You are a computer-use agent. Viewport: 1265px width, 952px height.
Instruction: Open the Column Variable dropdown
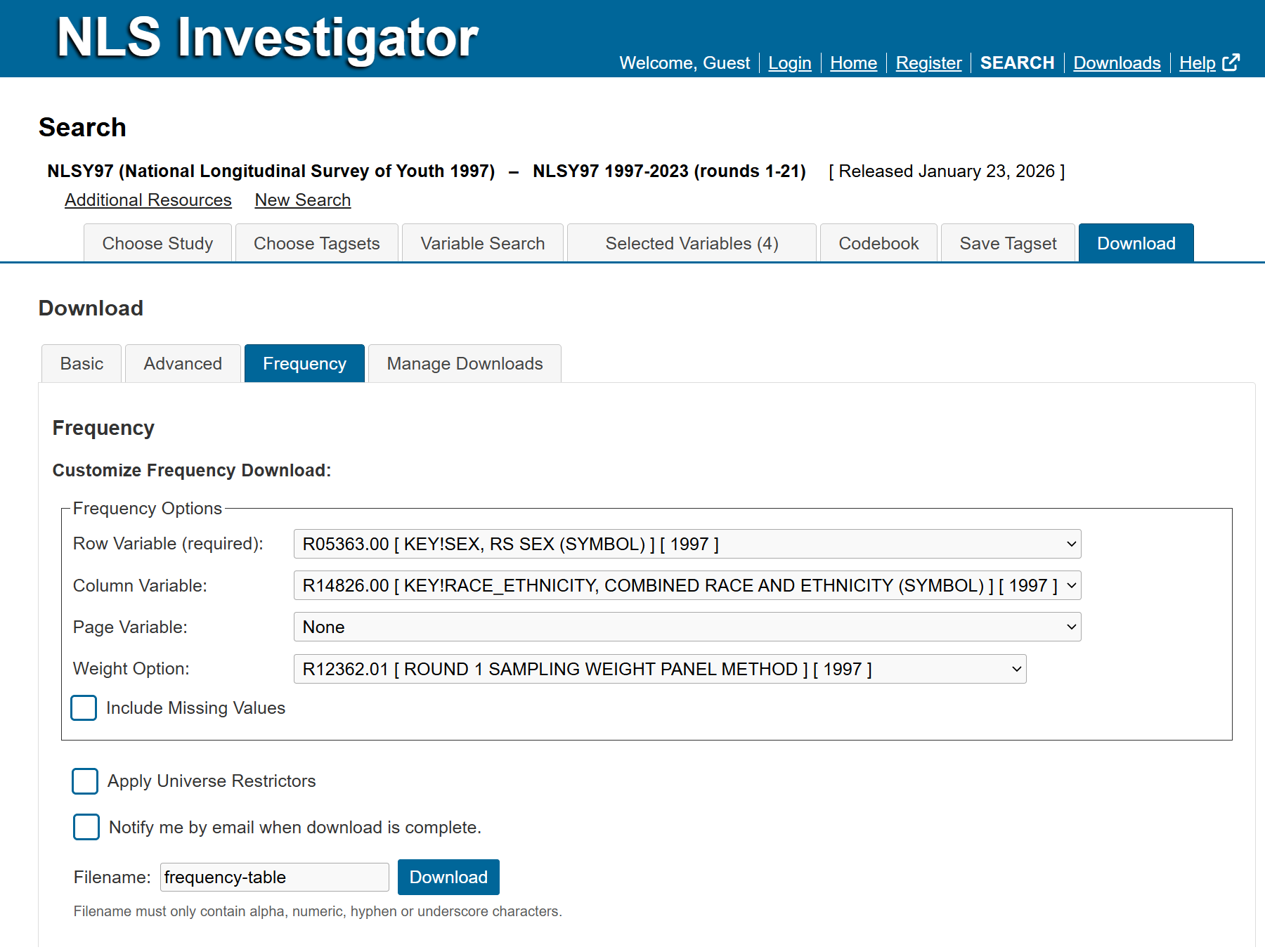coord(687,585)
